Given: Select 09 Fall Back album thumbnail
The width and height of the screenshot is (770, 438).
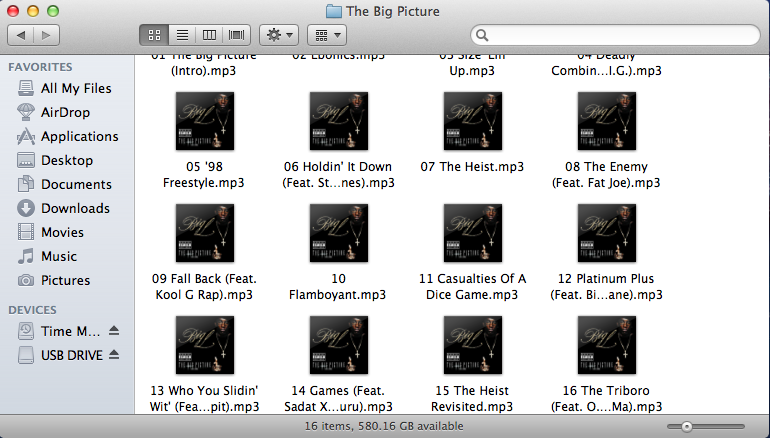Looking at the screenshot, I should click(205, 233).
